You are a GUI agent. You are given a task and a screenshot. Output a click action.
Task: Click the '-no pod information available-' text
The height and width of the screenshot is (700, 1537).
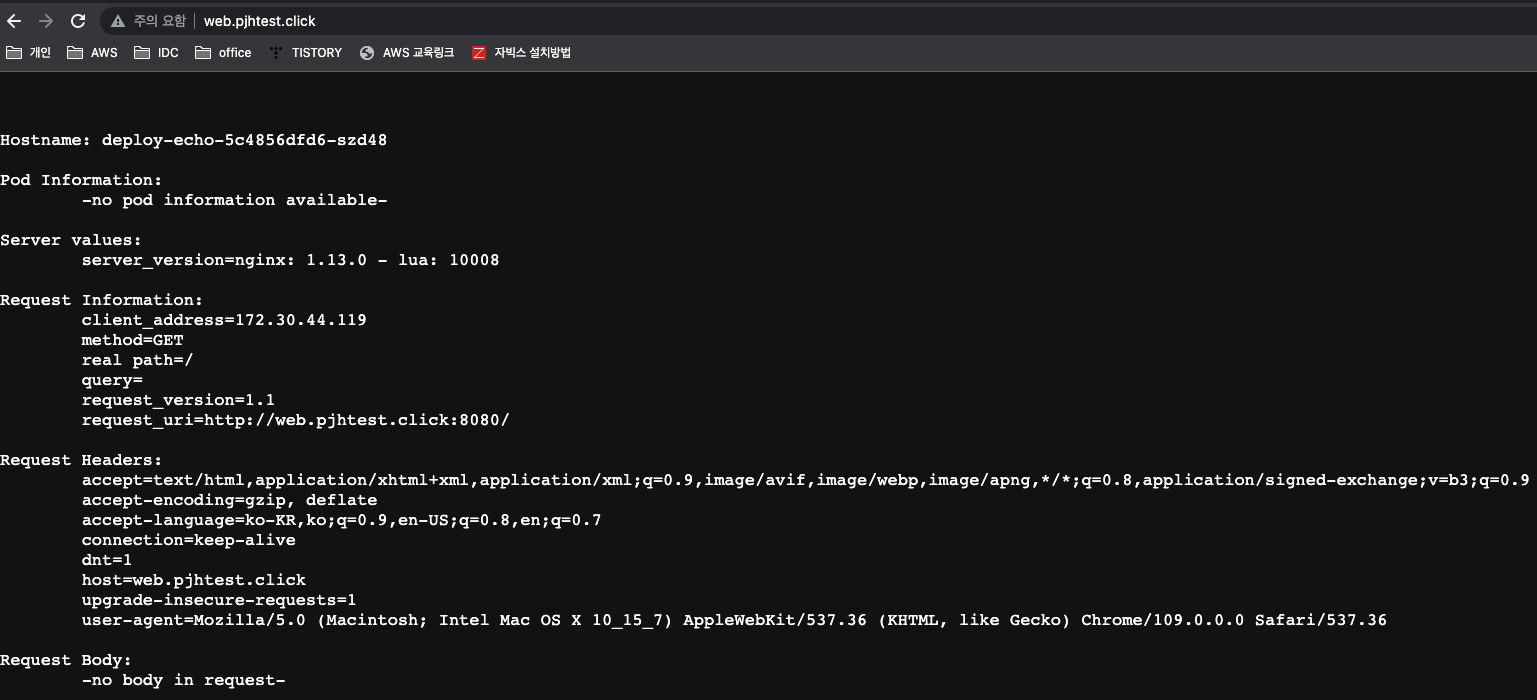[x=235, y=200]
